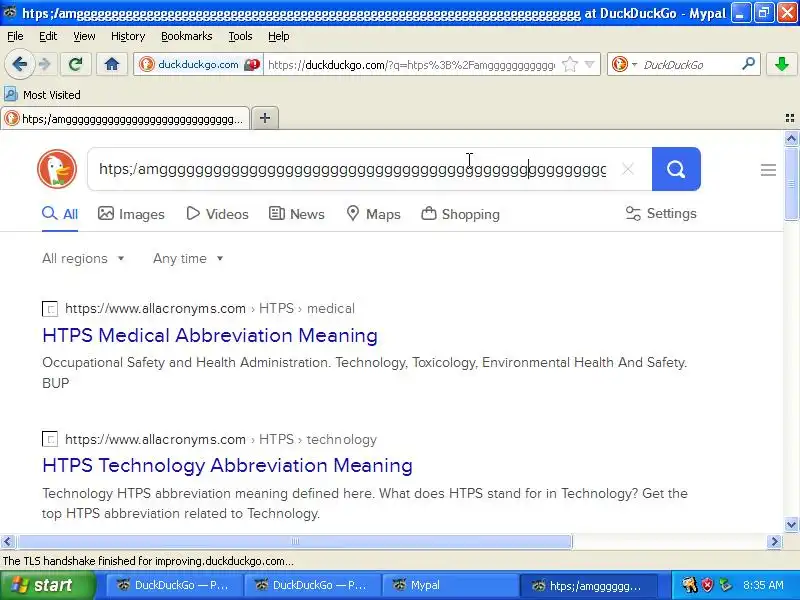Switch to the News tab
Screen dimensions: 800x600
[x=296, y=214]
